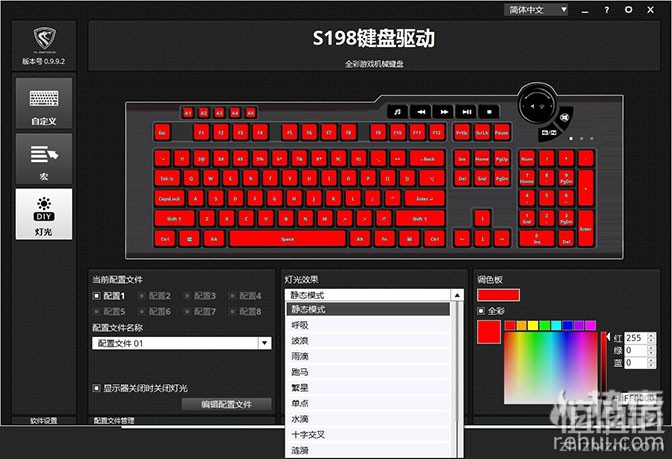This screenshot has height=459, width=672.
Task: Choose 十字交叉 lighting effect
Action: [368, 435]
